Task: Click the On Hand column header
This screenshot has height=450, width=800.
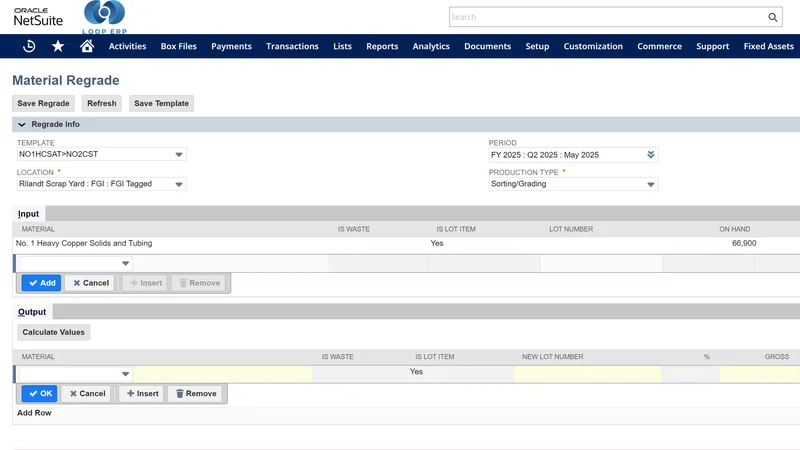Action: [735, 229]
